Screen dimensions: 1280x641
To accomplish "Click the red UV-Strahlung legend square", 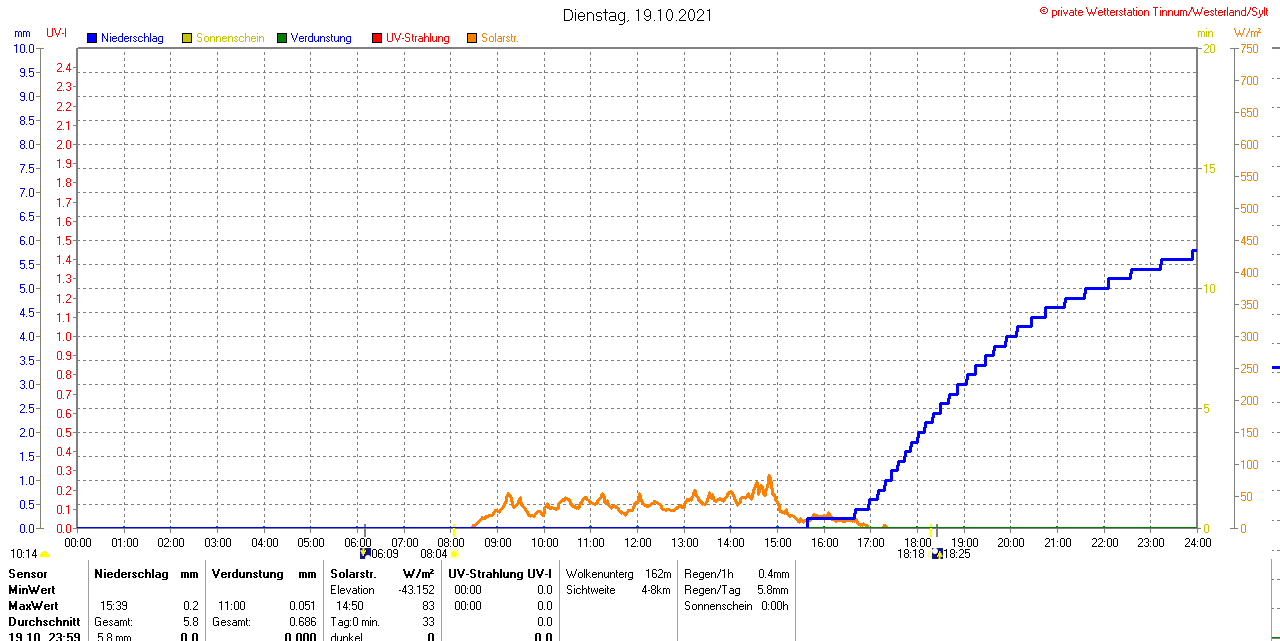I will click(x=377, y=38).
